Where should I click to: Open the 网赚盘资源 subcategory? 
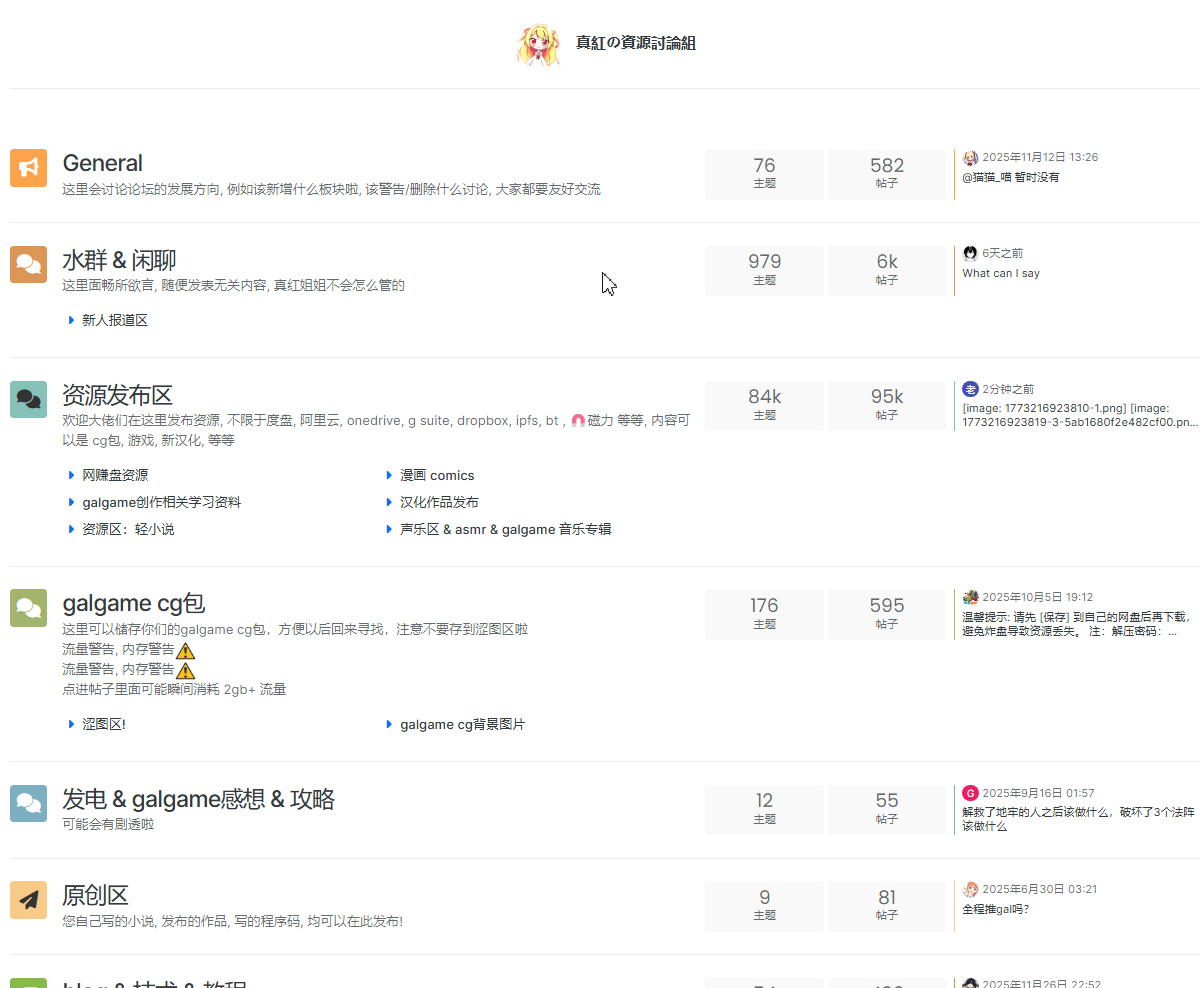tap(115, 475)
